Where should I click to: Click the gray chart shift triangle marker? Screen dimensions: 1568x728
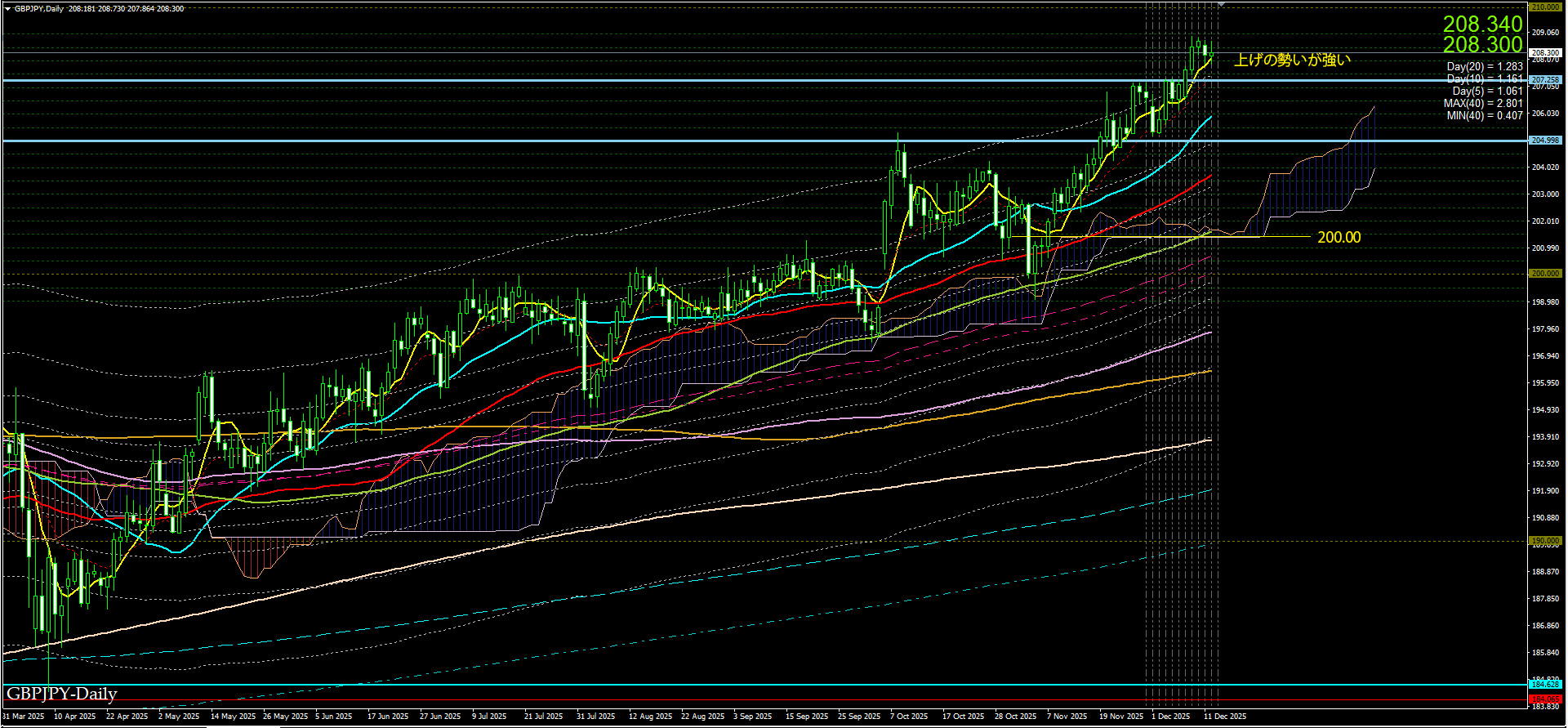point(1221,5)
